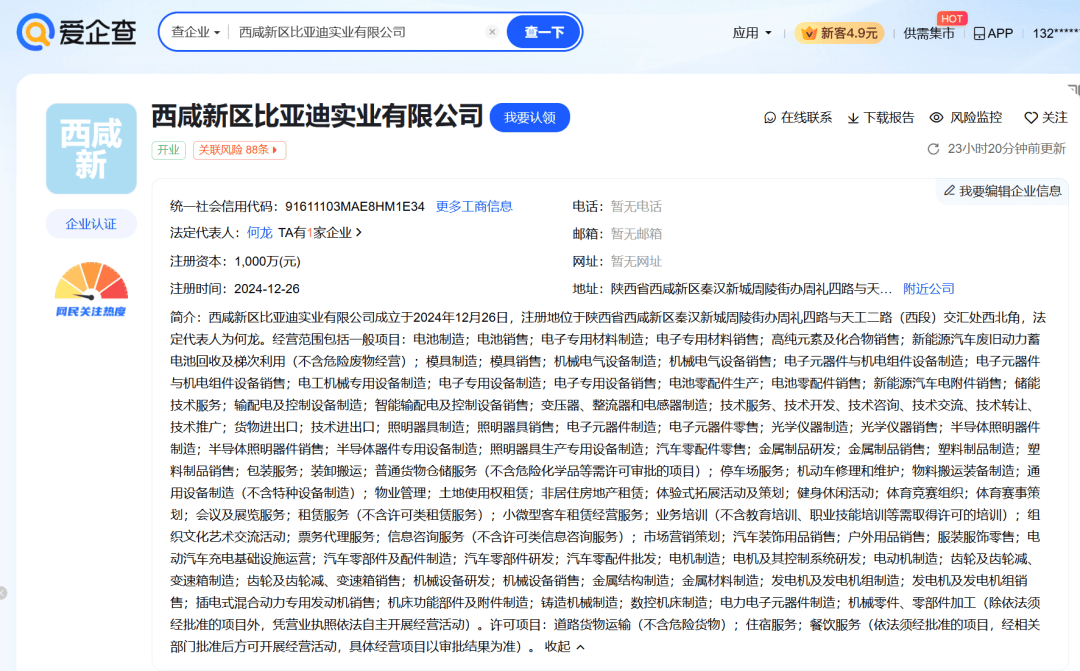Click the 爱企查 logo
Image resolution: width=1080 pixels, height=671 pixels.
point(76,32)
